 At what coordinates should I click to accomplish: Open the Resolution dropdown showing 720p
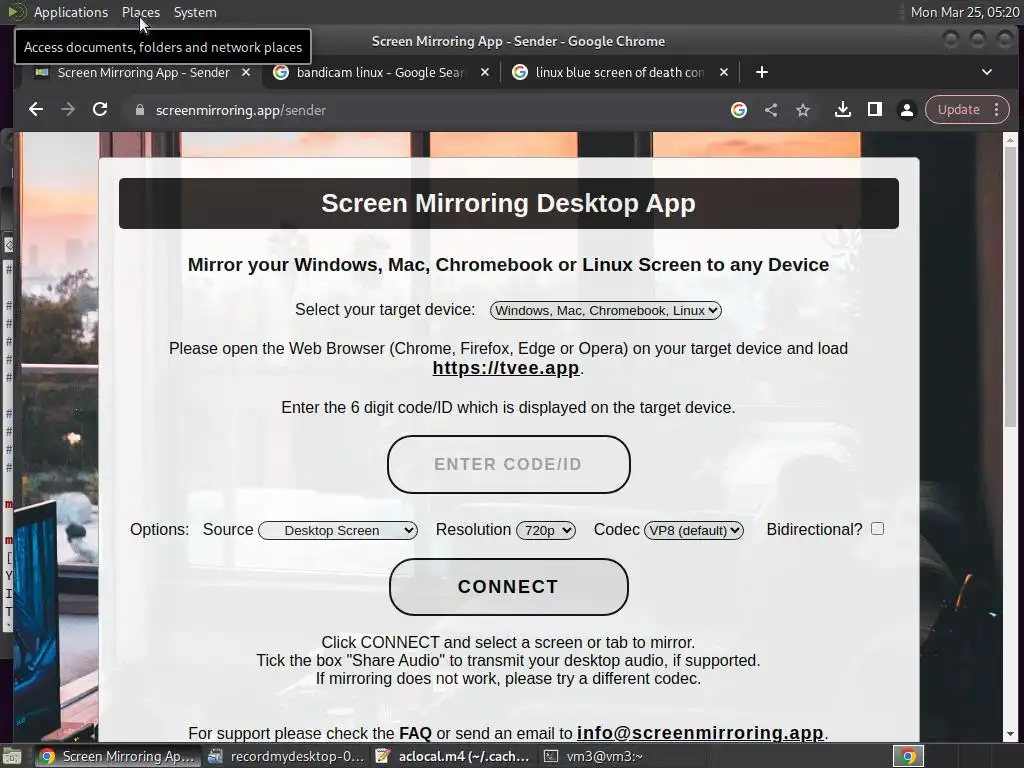[x=546, y=530]
